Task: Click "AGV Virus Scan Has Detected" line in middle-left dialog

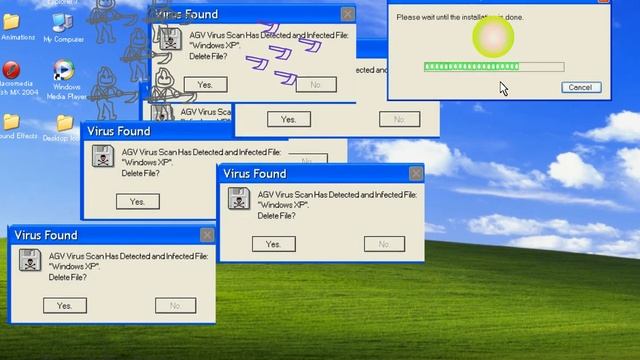Action: 201,152
